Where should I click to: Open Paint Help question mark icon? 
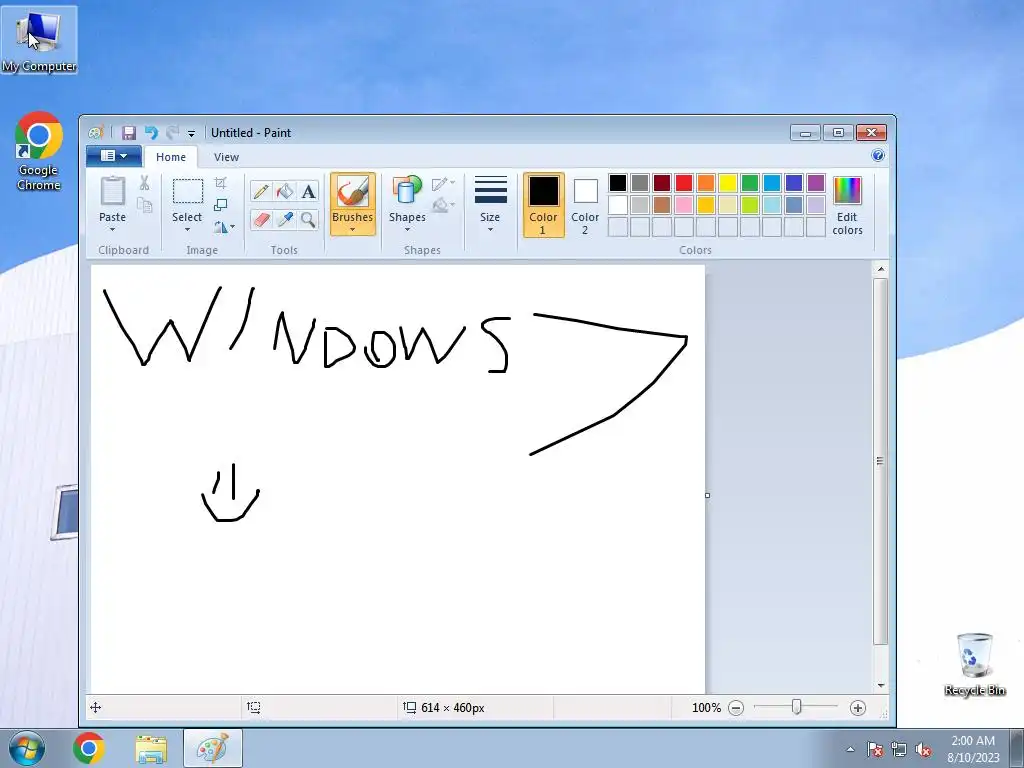click(878, 155)
